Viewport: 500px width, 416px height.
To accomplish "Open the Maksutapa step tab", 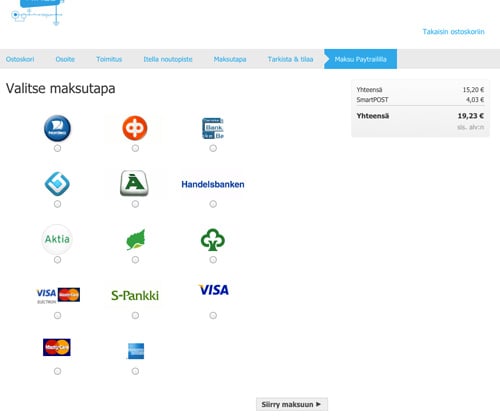I will point(230,59).
